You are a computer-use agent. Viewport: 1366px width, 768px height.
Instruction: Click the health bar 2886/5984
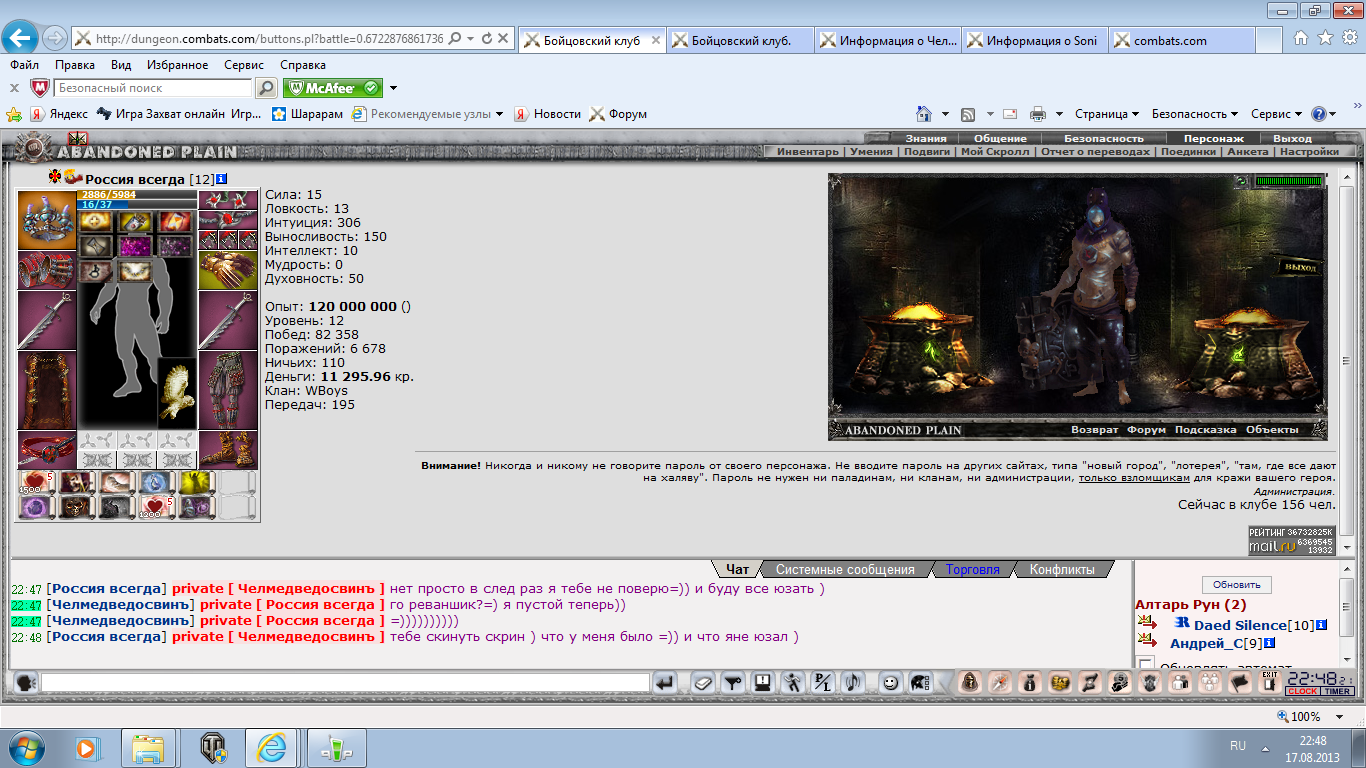point(137,194)
